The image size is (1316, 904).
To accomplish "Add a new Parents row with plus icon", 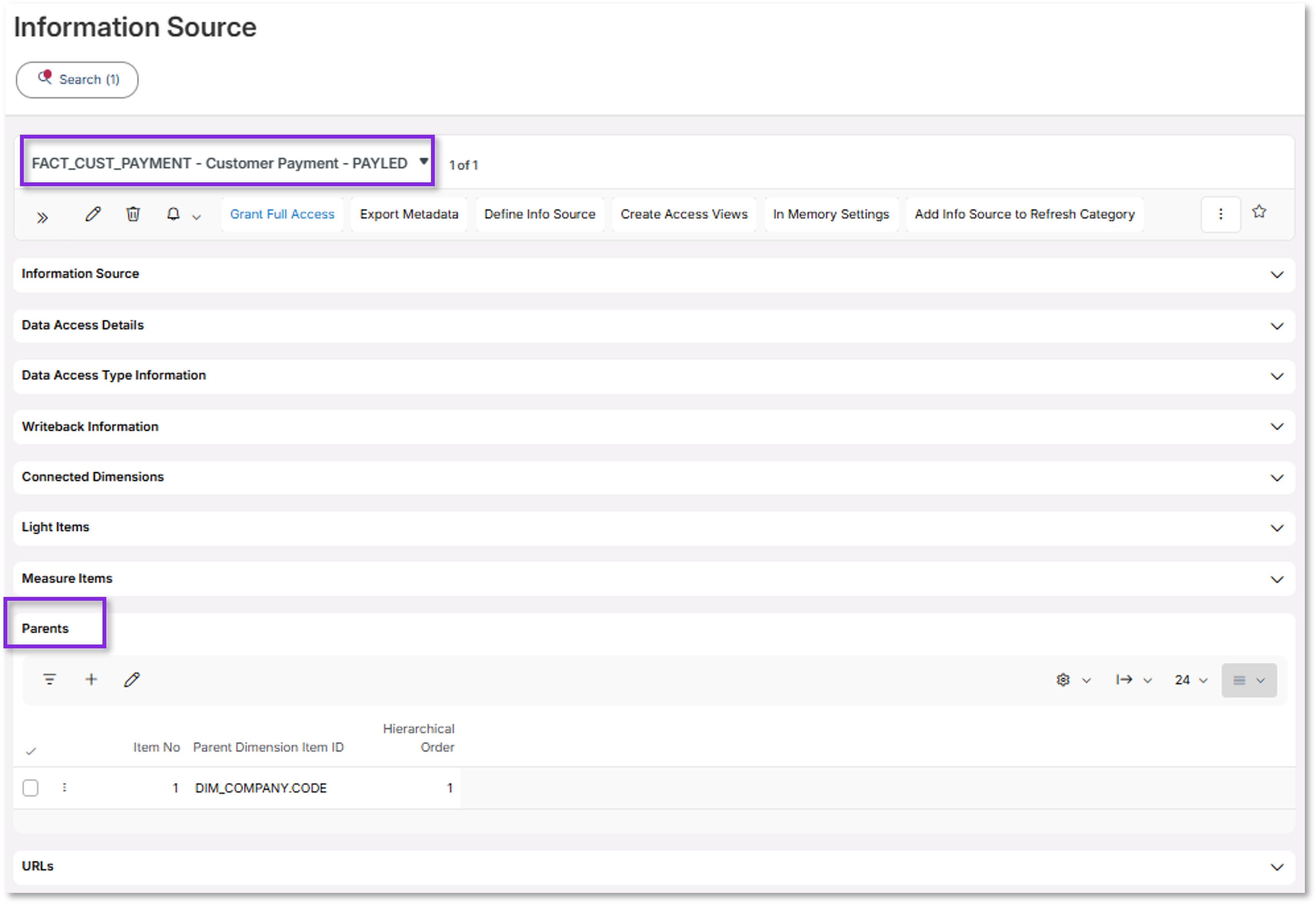I will [91, 679].
